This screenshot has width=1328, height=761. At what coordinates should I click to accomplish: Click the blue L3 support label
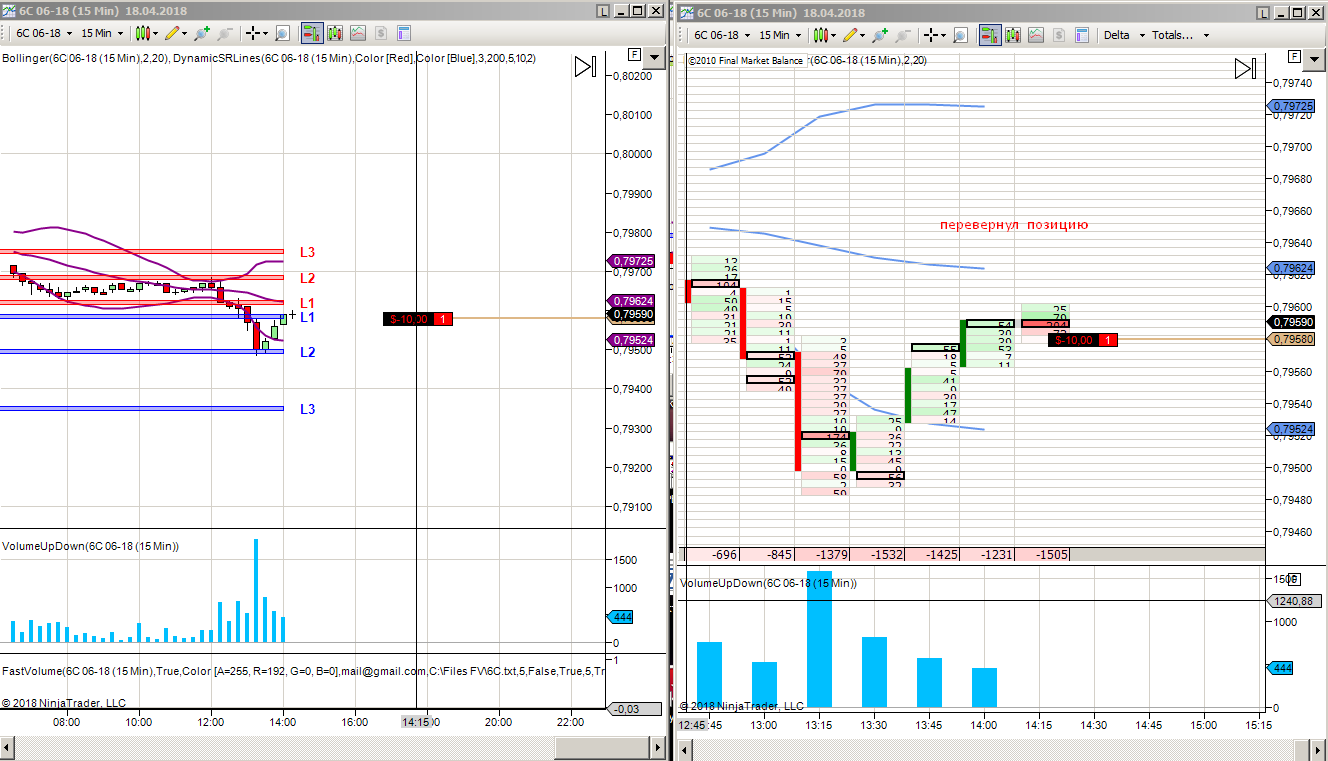pos(307,409)
